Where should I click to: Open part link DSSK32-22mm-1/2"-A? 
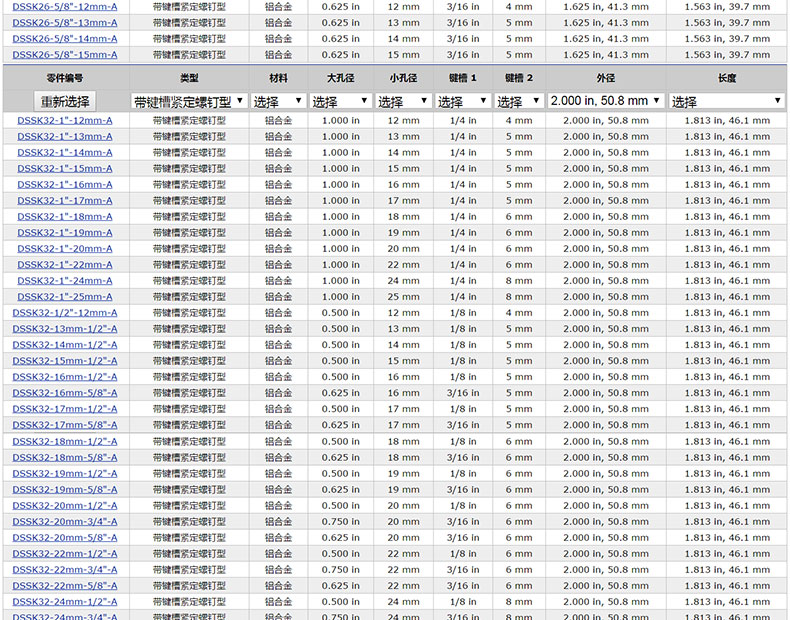pyautogui.click(x=65, y=553)
